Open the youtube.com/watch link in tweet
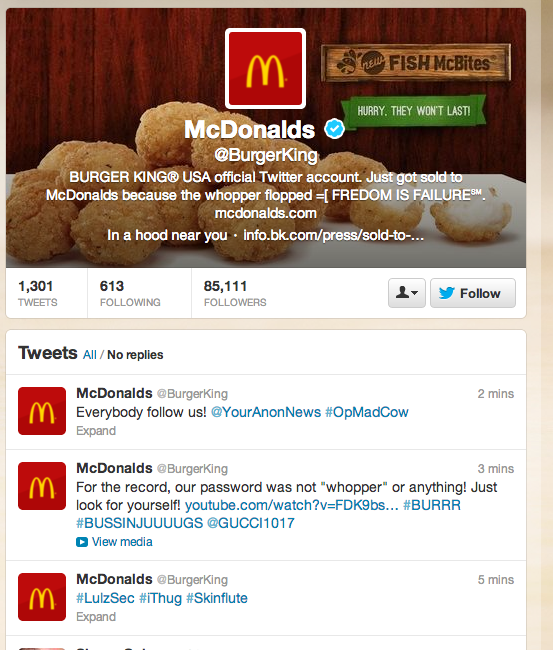Screen dimensions: 553x650 tap(291, 505)
